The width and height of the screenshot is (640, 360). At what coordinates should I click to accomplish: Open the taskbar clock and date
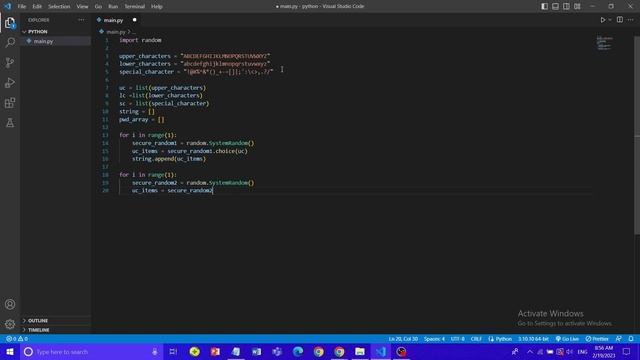click(604, 352)
